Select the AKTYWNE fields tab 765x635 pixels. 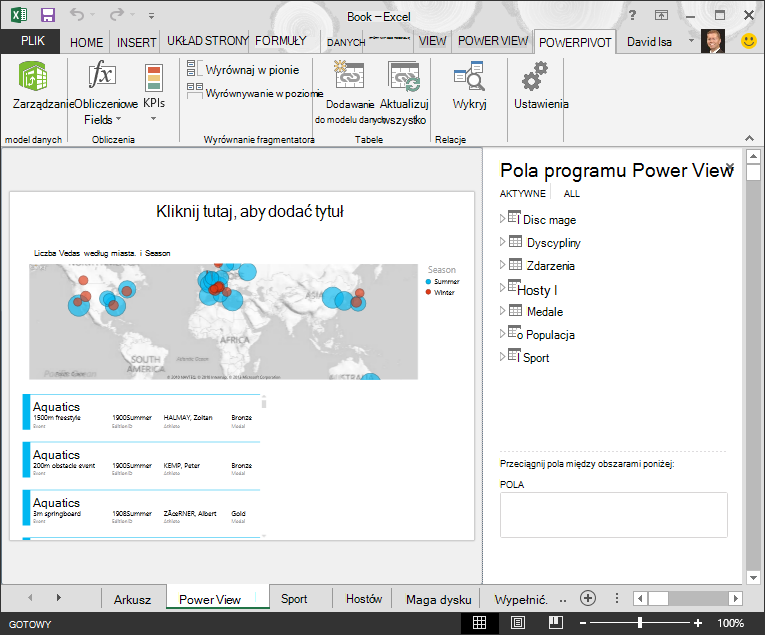click(x=523, y=194)
